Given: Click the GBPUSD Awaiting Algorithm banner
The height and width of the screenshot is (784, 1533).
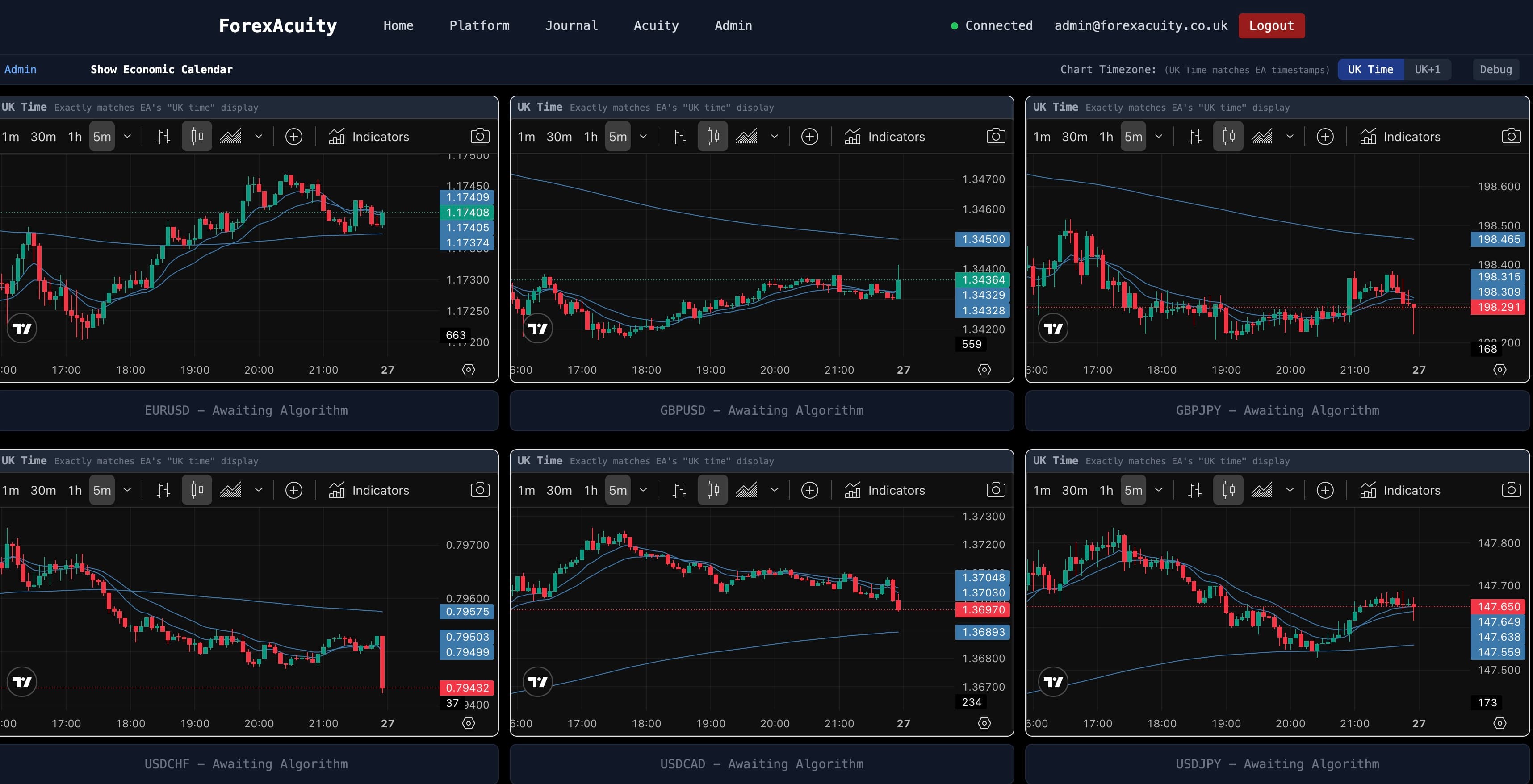Looking at the screenshot, I should pos(762,410).
